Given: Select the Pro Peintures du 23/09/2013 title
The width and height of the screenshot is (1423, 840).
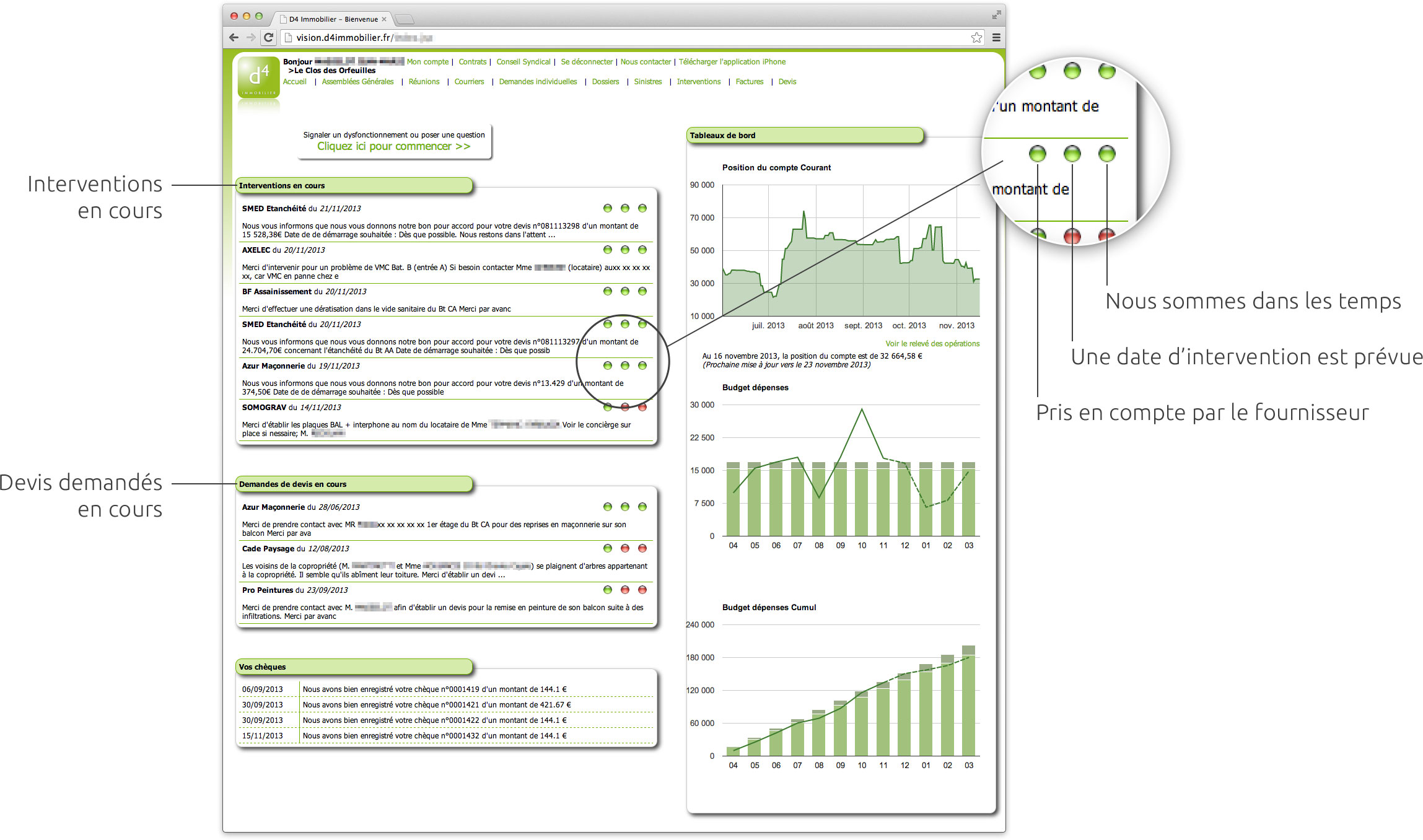Looking at the screenshot, I should [x=295, y=590].
